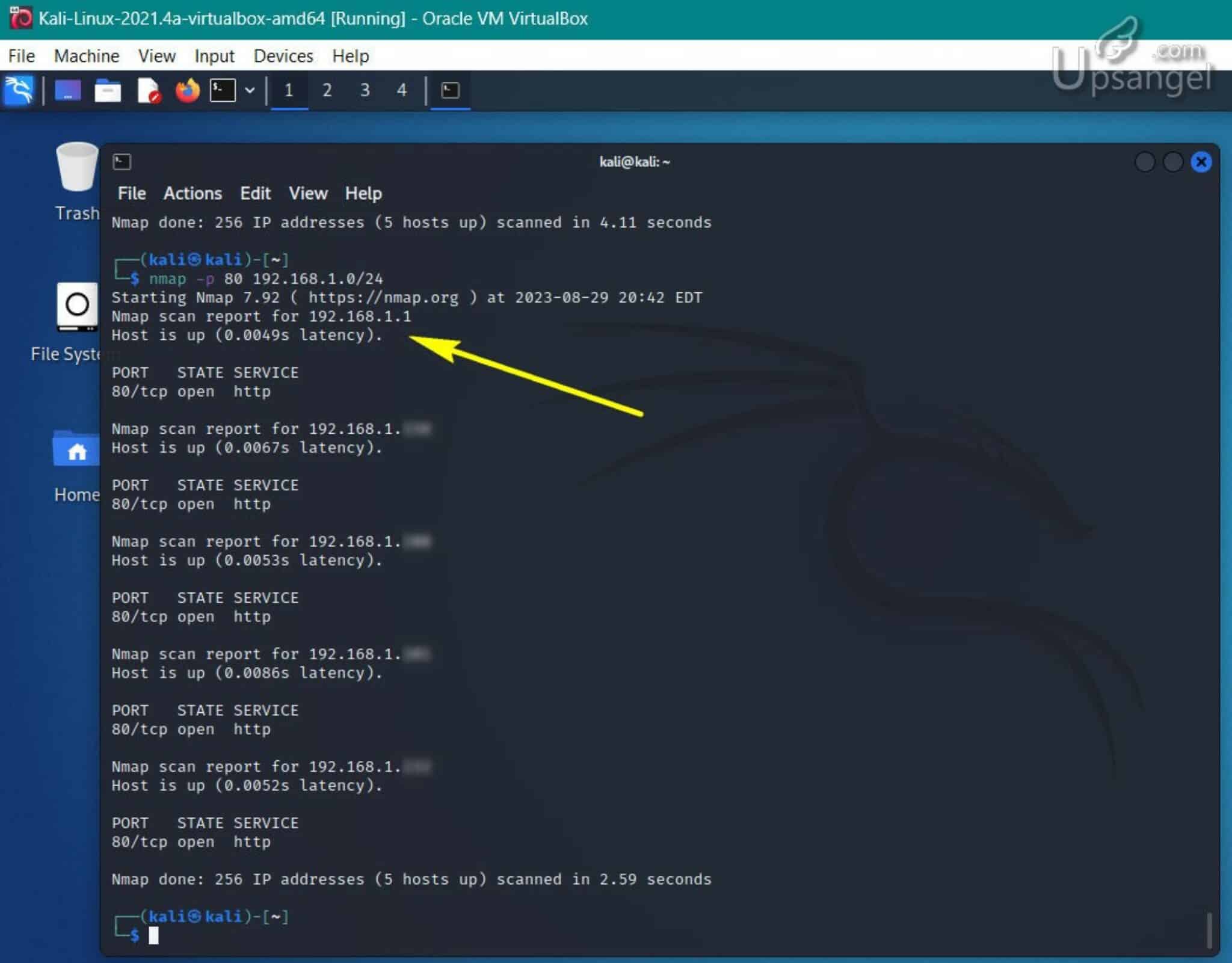Viewport: 1232px width, 963px height.
Task: Open the Trash desktop icon
Action: (x=77, y=168)
